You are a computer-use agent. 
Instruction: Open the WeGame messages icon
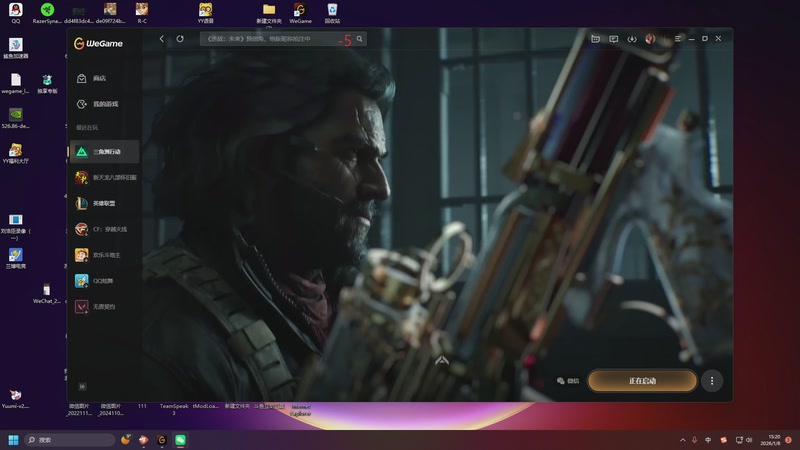pos(614,39)
